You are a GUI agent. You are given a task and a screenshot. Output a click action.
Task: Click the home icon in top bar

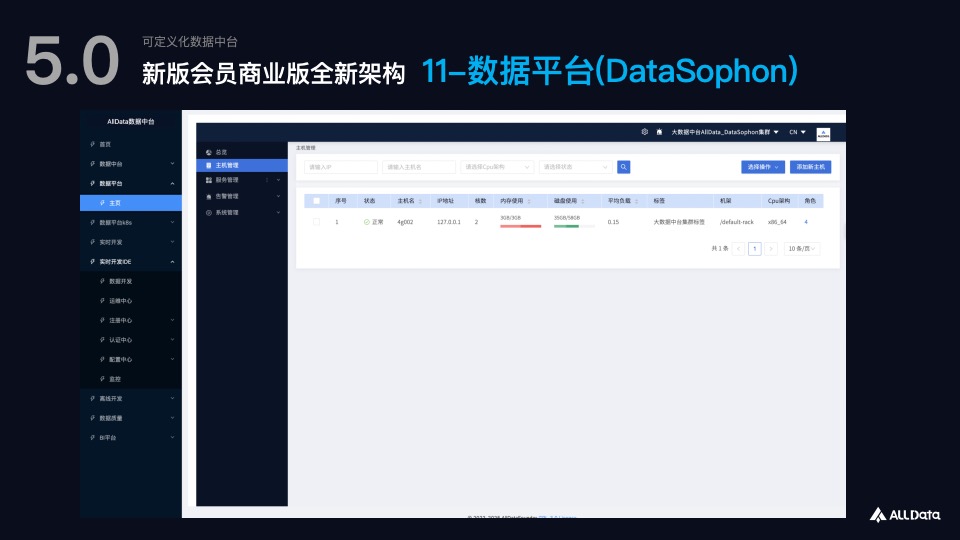(659, 132)
